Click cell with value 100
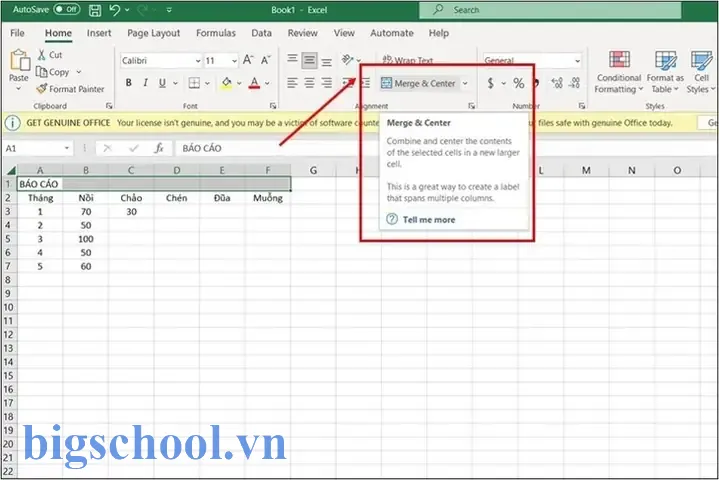This screenshot has height=480, width=719. coord(86,239)
